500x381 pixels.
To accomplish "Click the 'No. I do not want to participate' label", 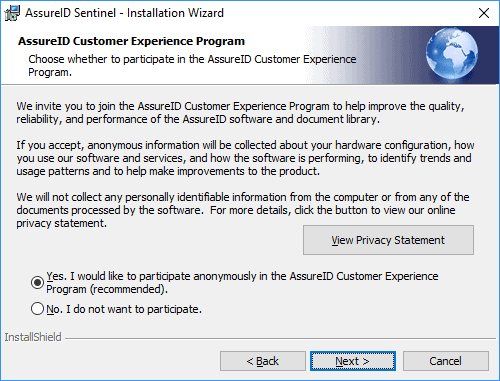I will tap(124, 309).
